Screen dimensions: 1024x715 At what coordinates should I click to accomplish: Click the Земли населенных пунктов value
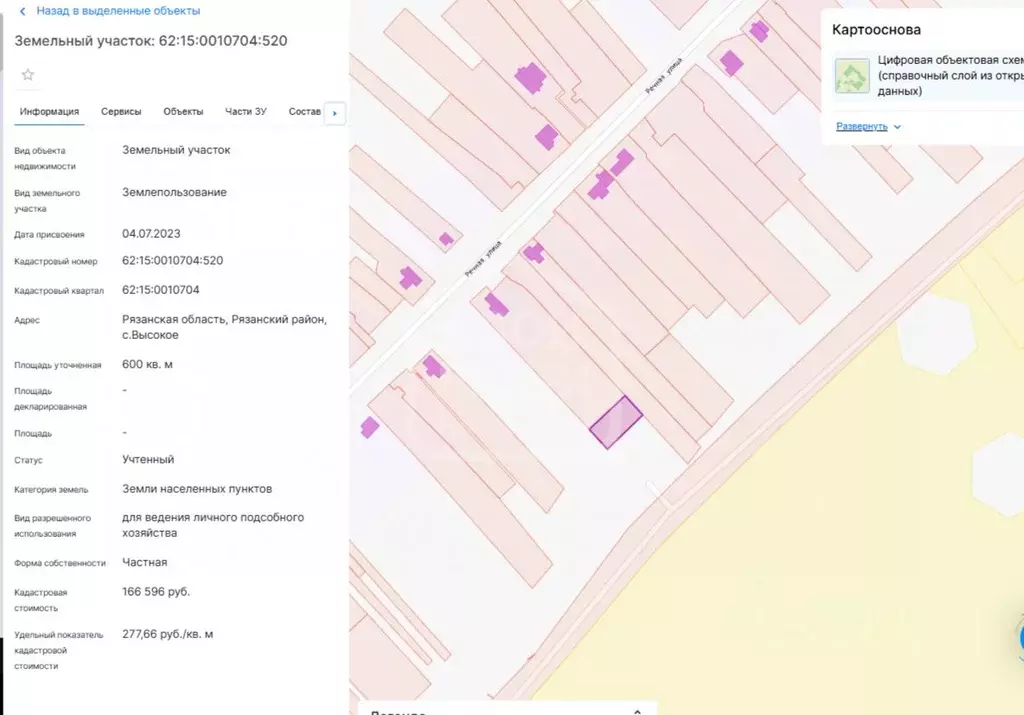[197, 488]
